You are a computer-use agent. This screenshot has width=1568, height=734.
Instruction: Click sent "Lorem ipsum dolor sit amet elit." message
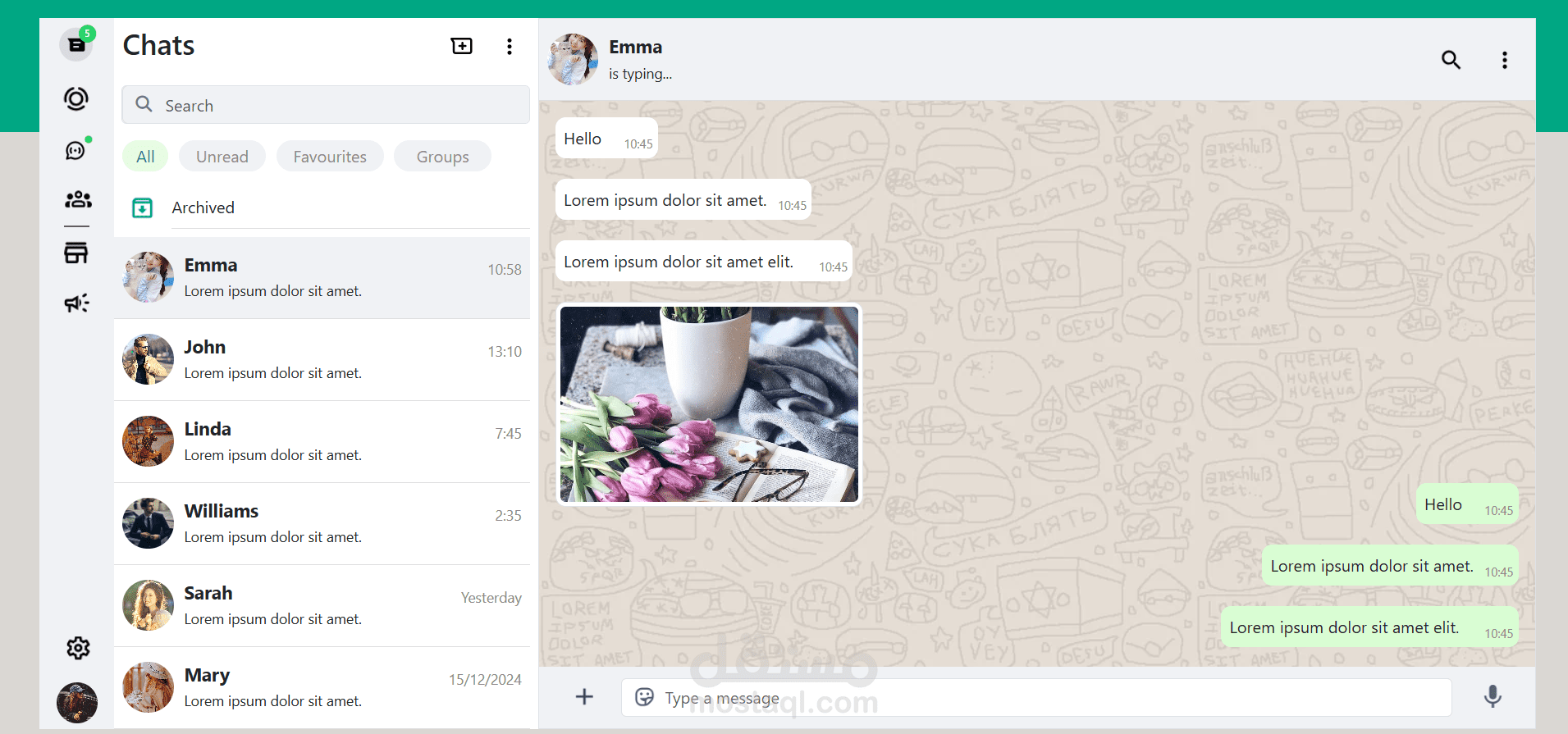pos(1369,627)
